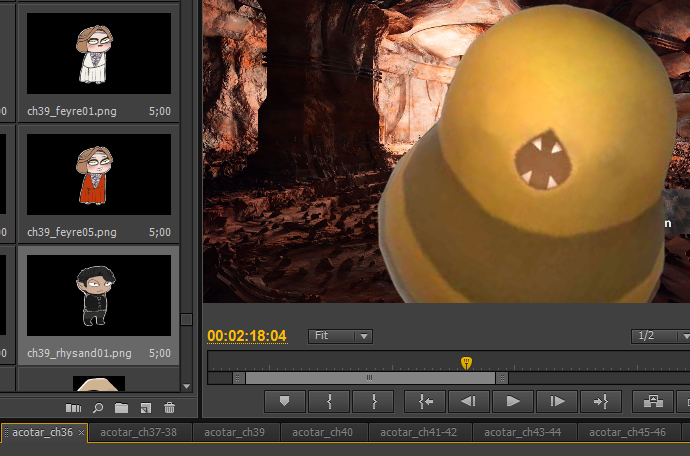Click the ch39_feyre01.png file name
This screenshot has height=456, width=690.
pos(72,111)
